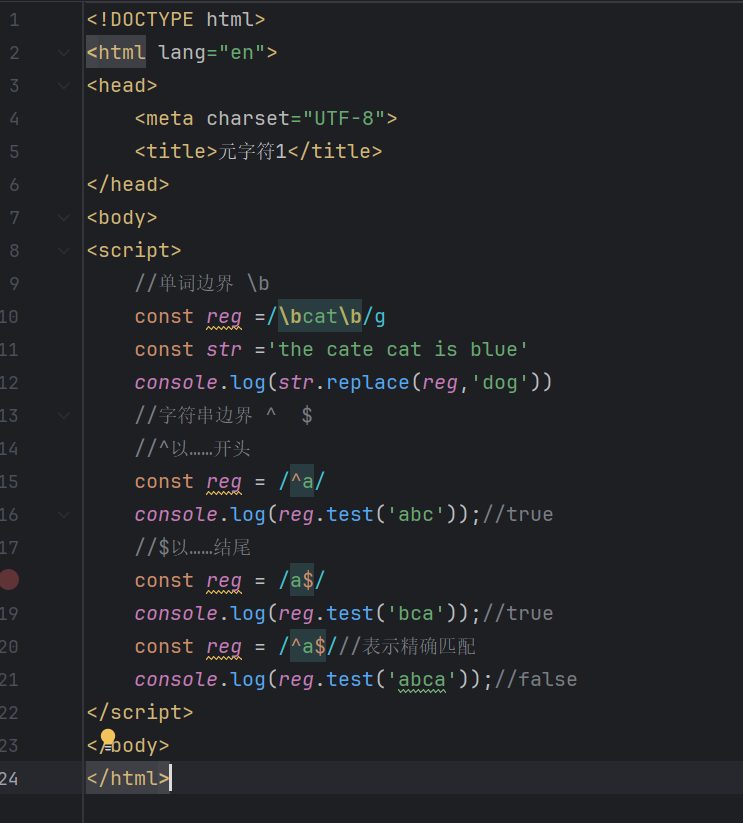
Task: Click the 'abc' string argument
Action: click(x=416, y=514)
